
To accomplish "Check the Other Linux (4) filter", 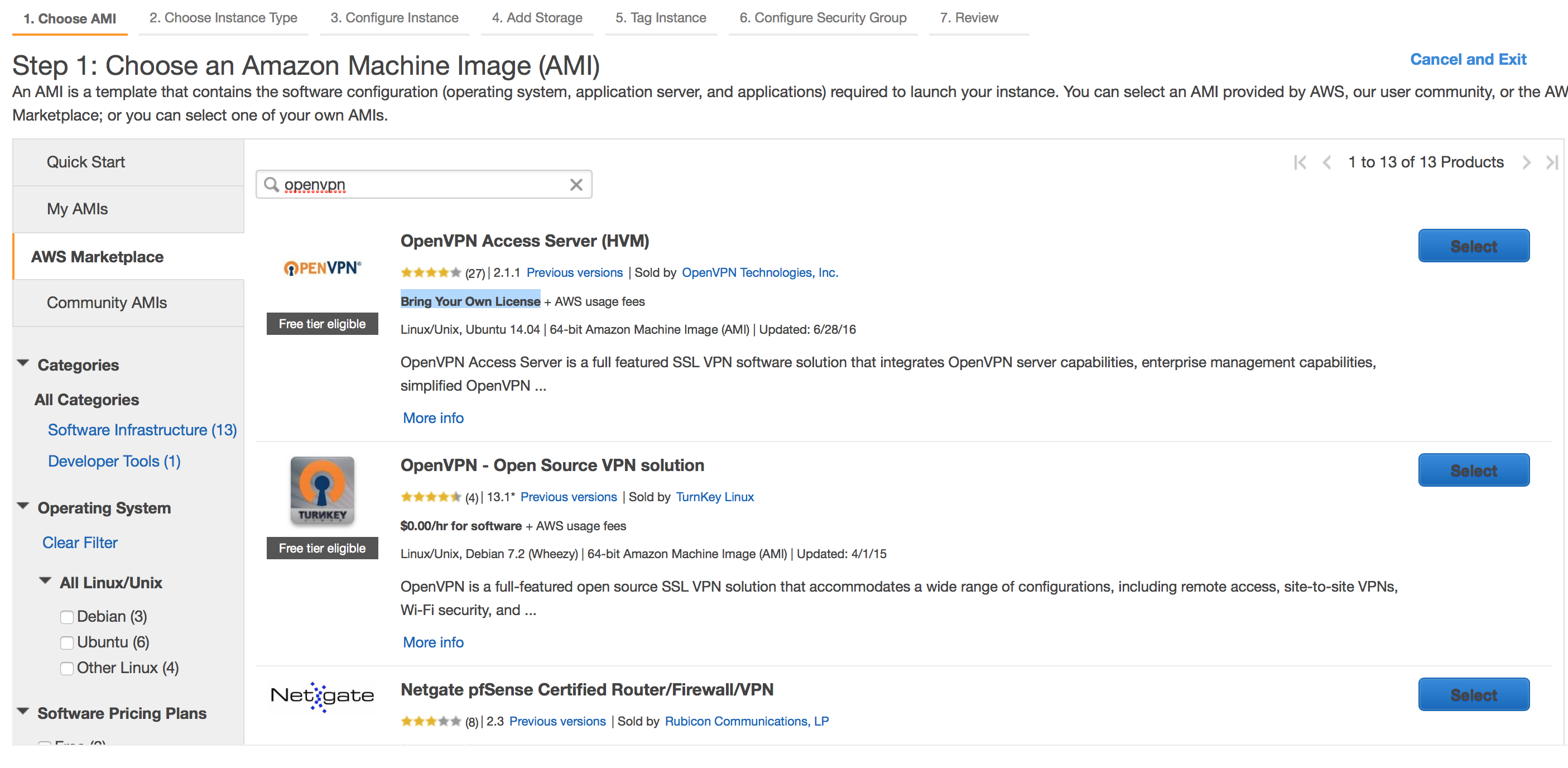I will (67, 668).
